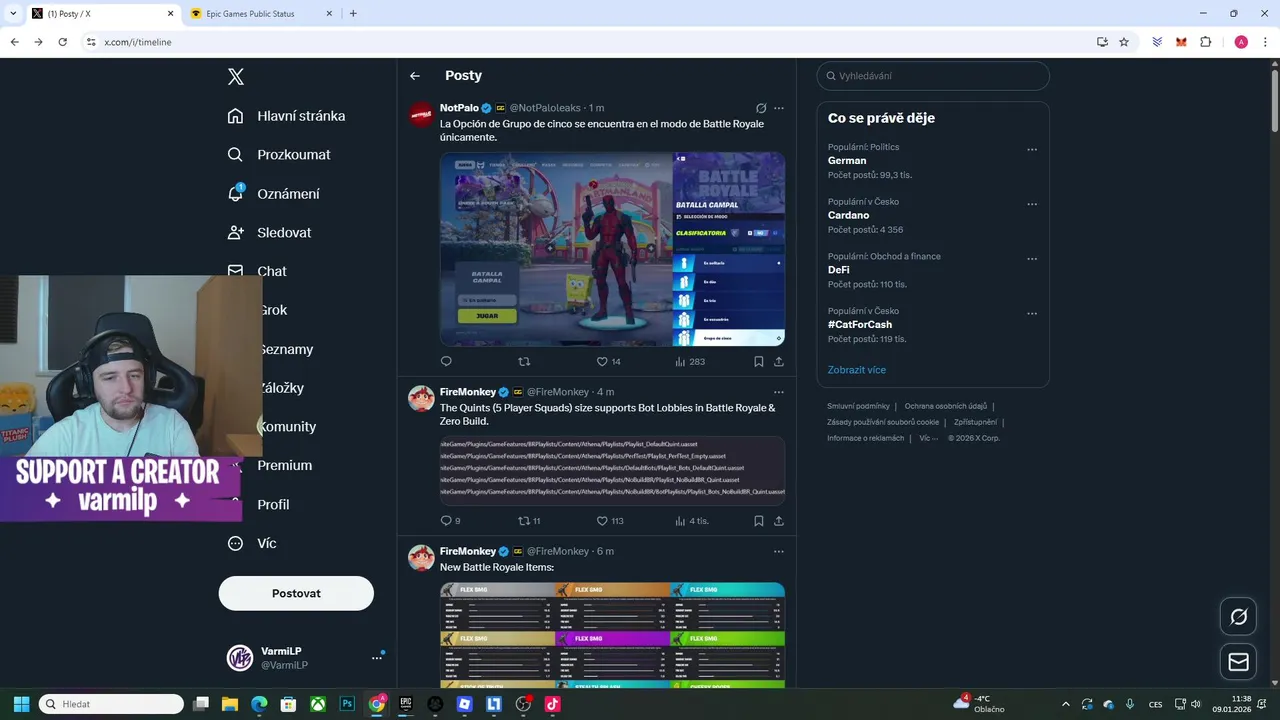Open FireMonkey name on New Battle Royale Items post
This screenshot has height=720, width=1280.
[468, 552]
